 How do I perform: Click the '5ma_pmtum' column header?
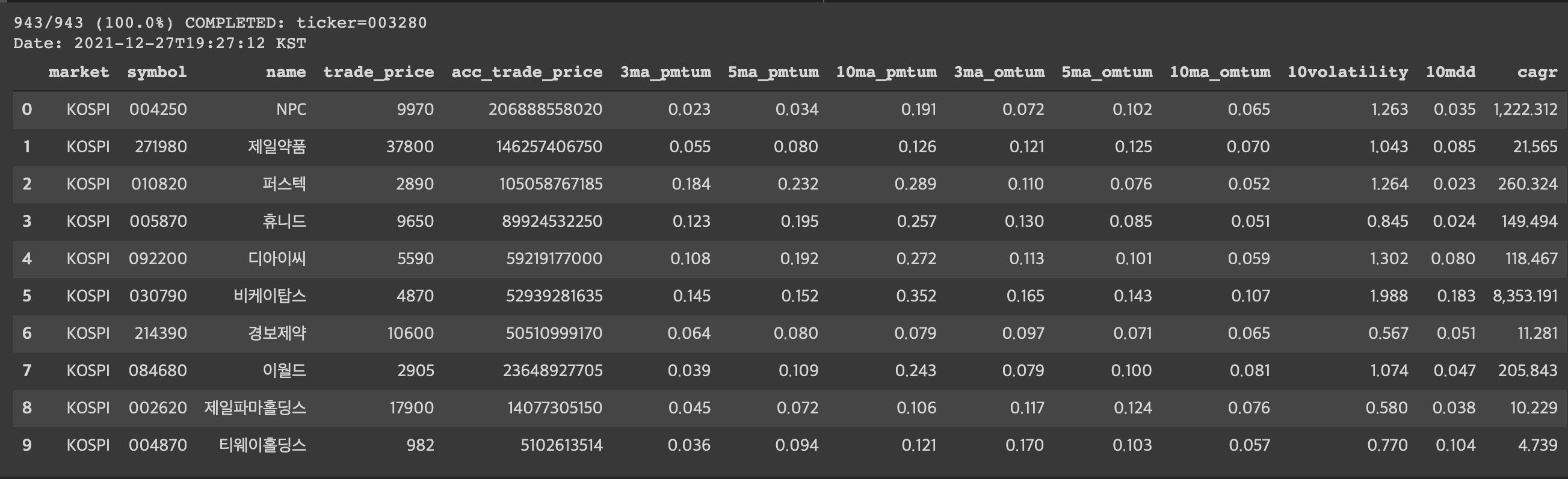pos(774,72)
